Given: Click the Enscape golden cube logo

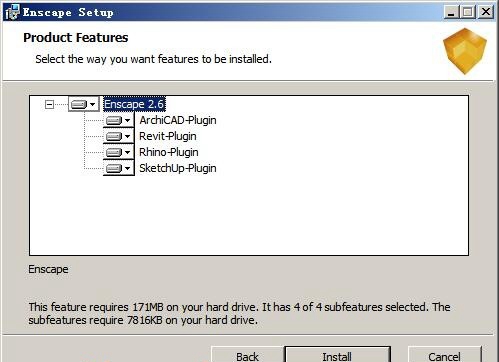Looking at the screenshot, I should pos(465,51).
